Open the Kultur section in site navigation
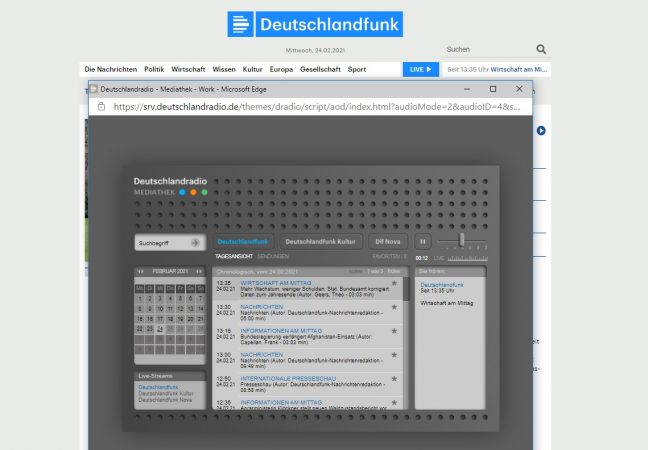 tap(253, 69)
